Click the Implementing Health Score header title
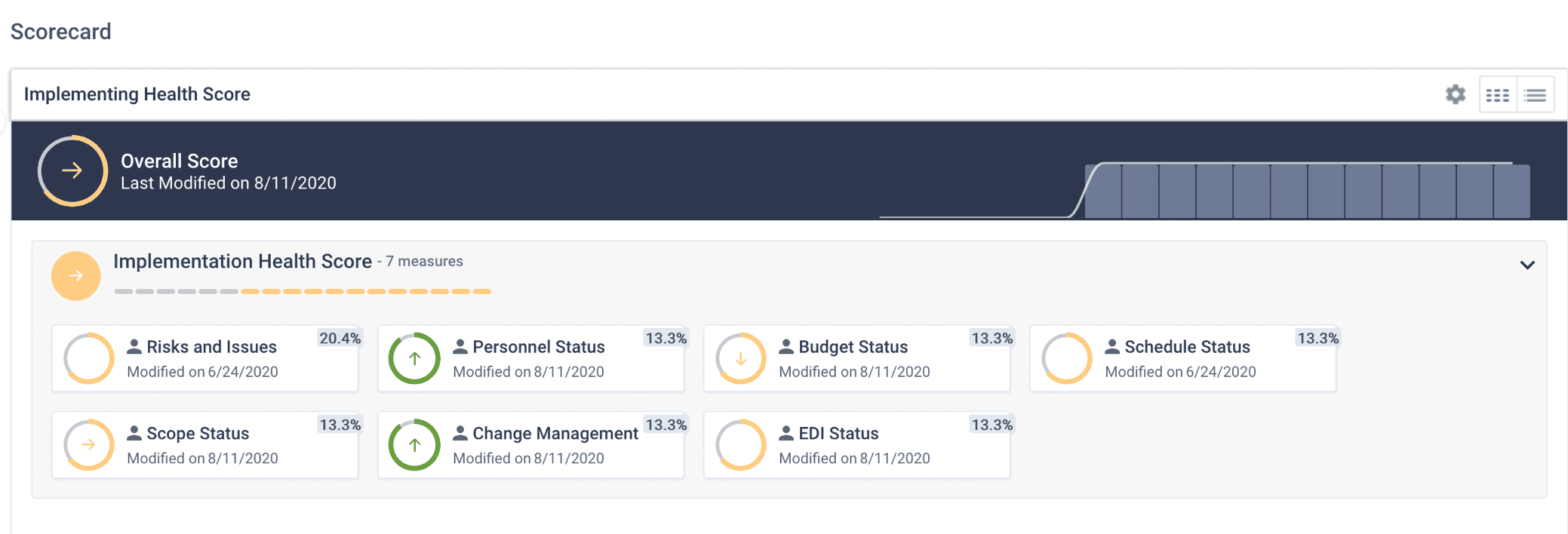 pos(137,94)
